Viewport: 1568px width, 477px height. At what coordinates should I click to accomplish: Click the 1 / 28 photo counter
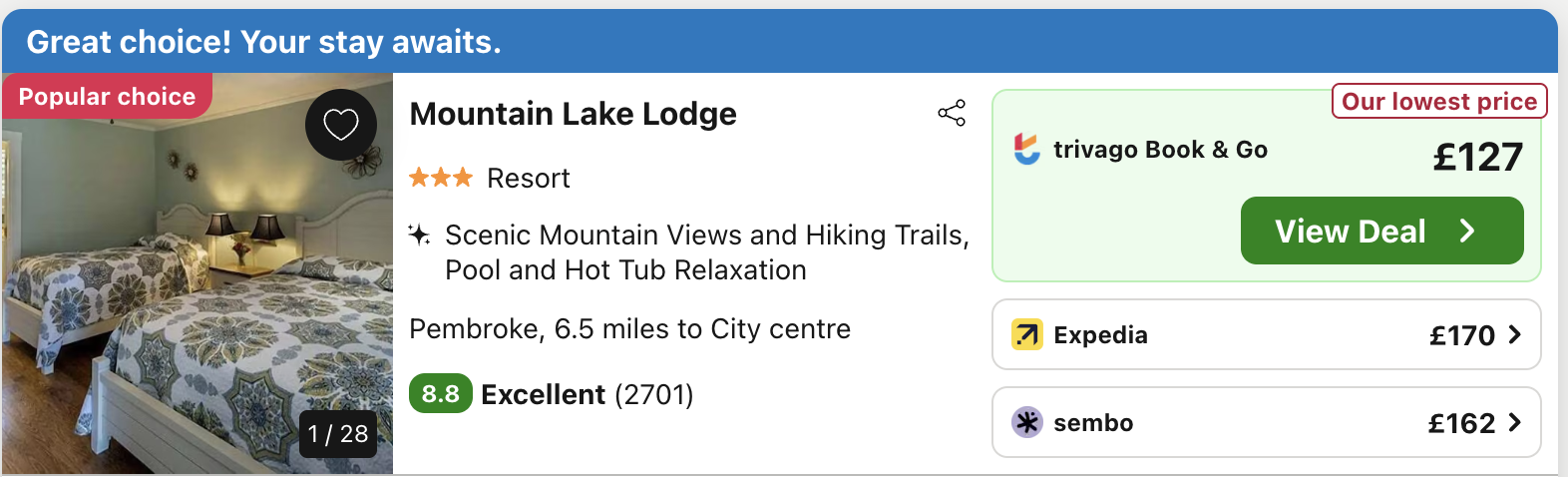tap(338, 434)
